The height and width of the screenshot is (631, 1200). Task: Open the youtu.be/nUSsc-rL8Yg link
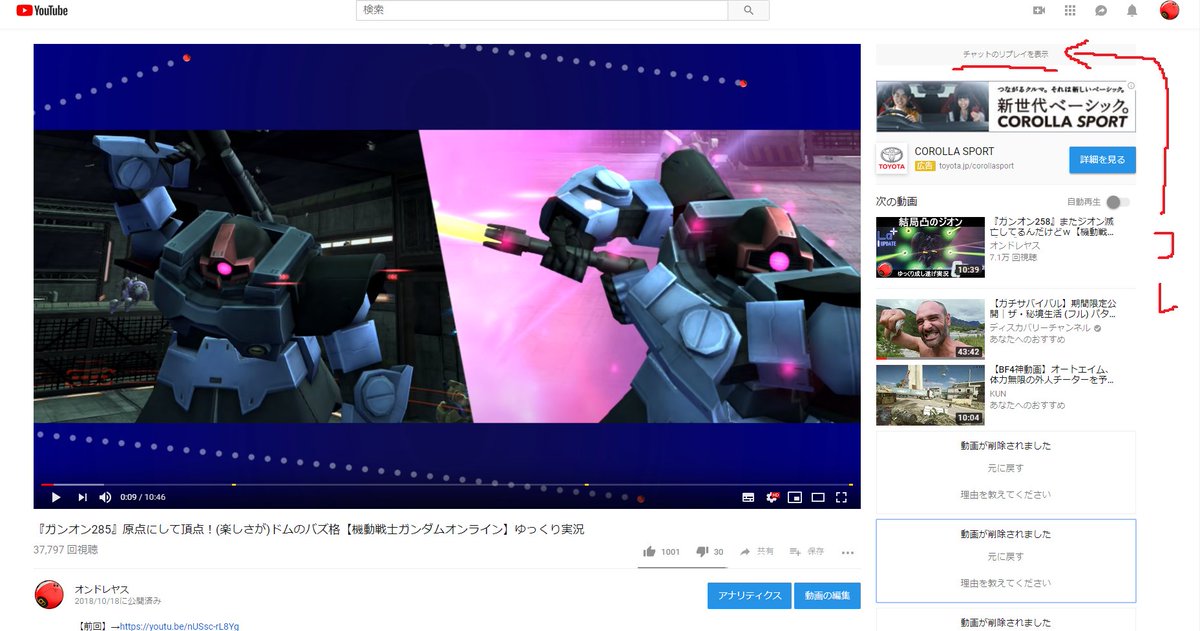point(179,626)
